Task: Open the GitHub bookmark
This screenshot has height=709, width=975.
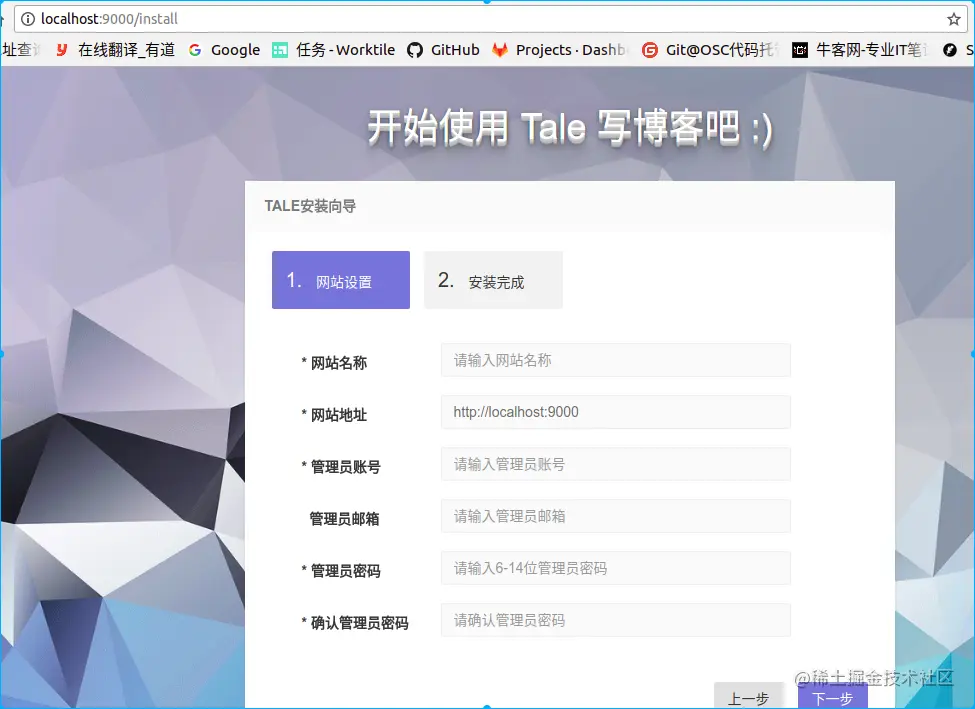Action: pos(443,50)
